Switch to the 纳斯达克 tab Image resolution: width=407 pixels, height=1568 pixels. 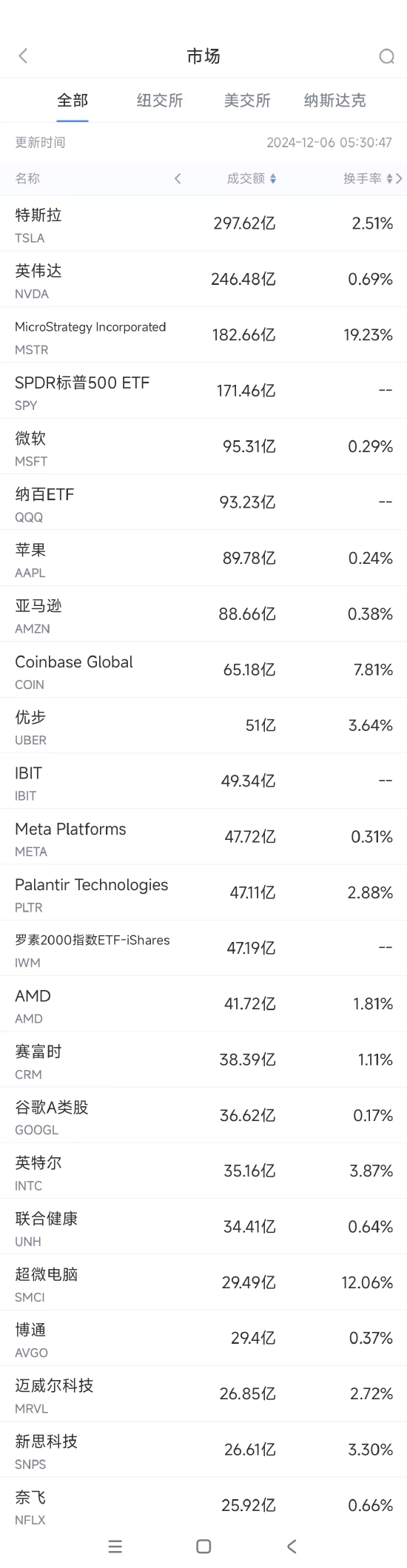coord(334,101)
